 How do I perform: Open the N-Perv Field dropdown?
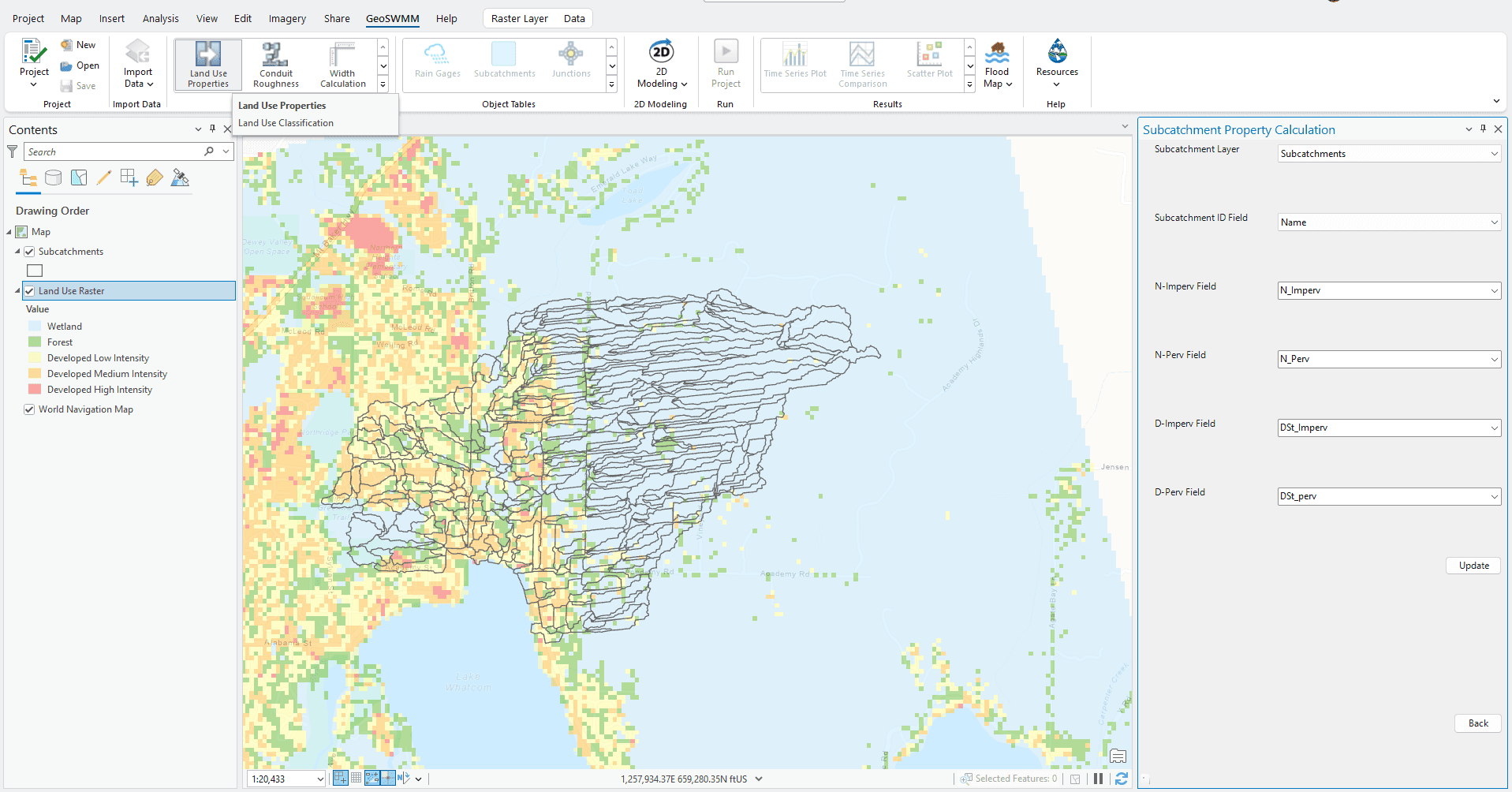tap(1389, 360)
